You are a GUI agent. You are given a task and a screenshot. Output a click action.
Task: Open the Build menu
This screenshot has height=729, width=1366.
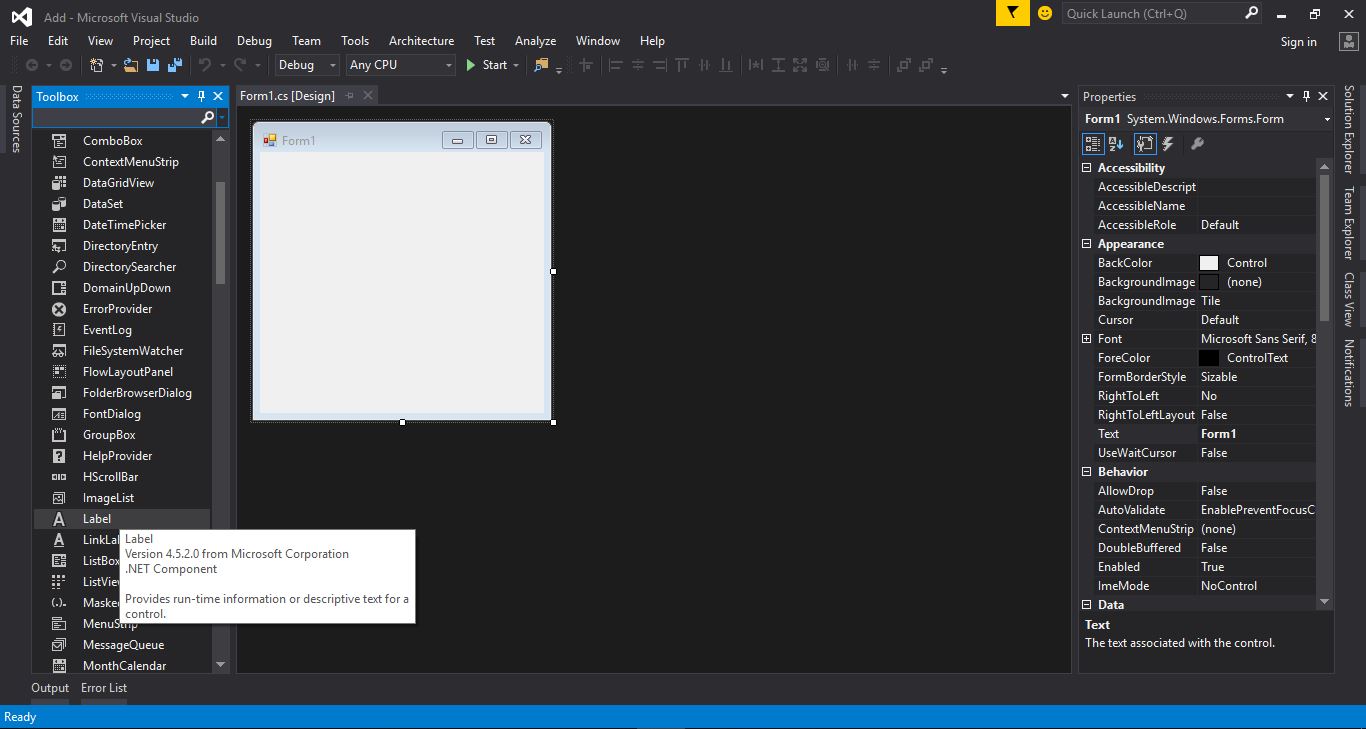tap(203, 41)
